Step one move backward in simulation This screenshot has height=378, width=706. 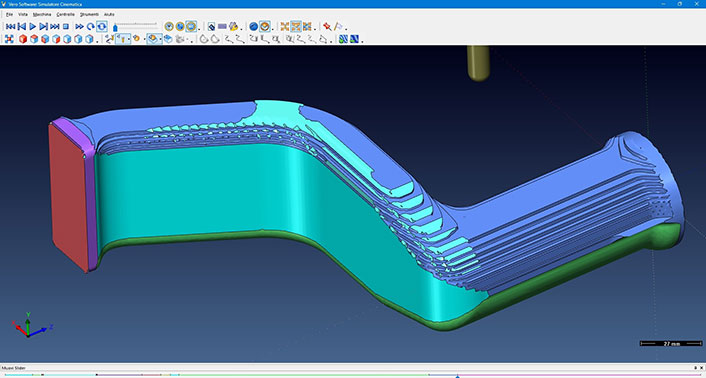(22, 27)
